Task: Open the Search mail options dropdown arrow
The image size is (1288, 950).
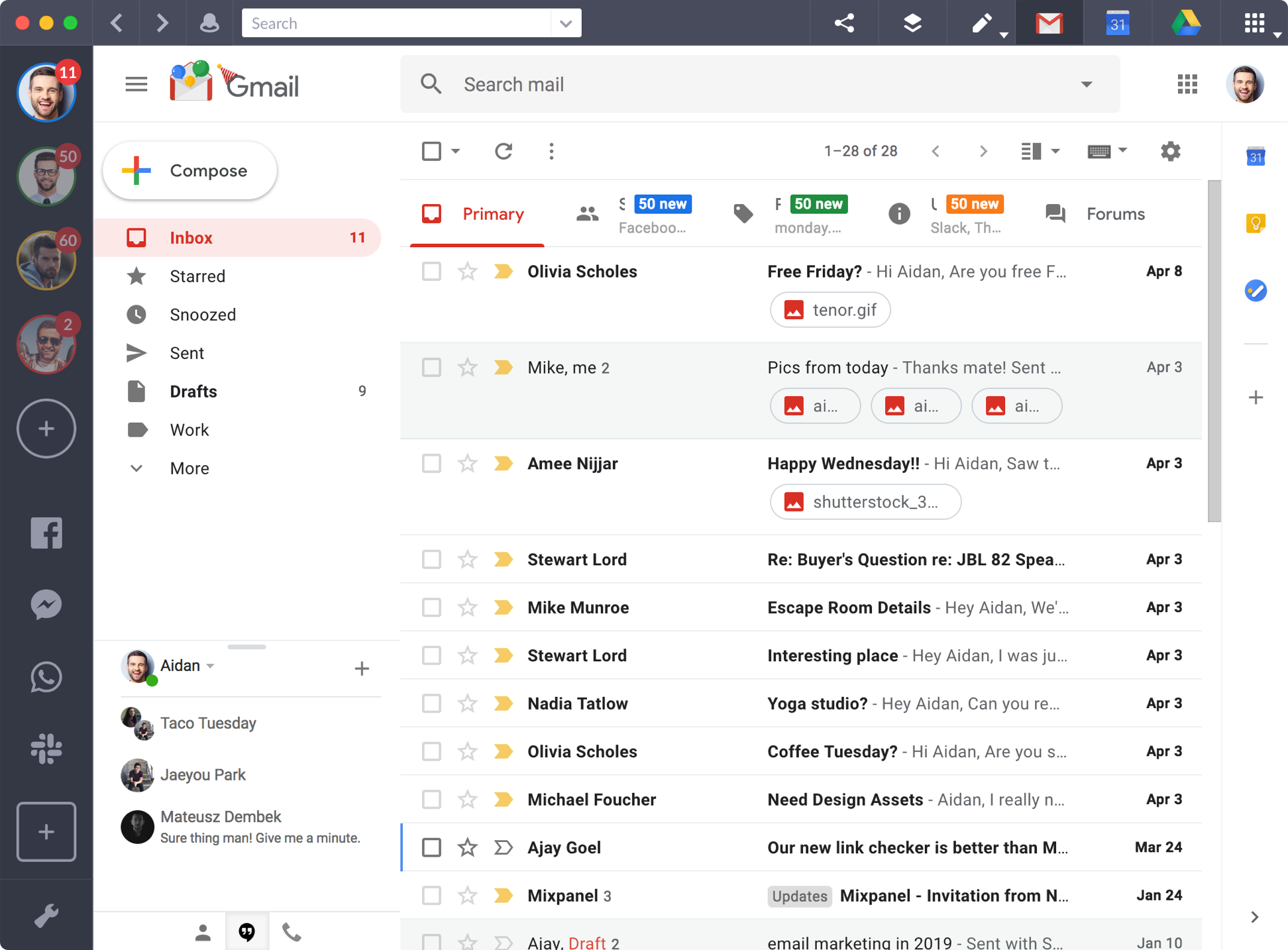Action: pos(1087,84)
